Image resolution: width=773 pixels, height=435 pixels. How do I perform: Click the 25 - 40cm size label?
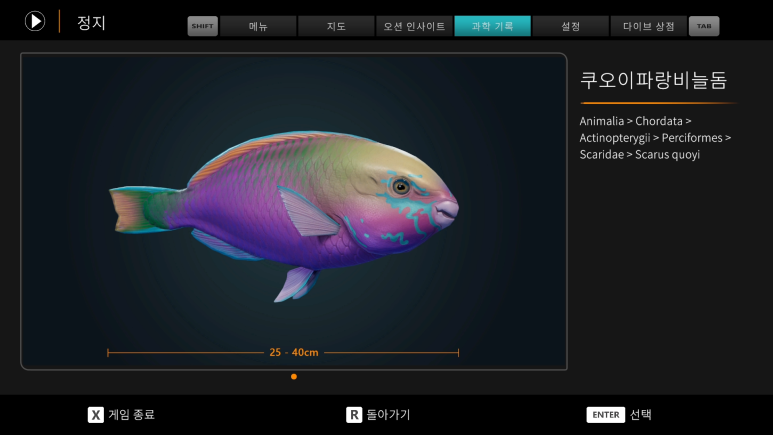tap(294, 352)
